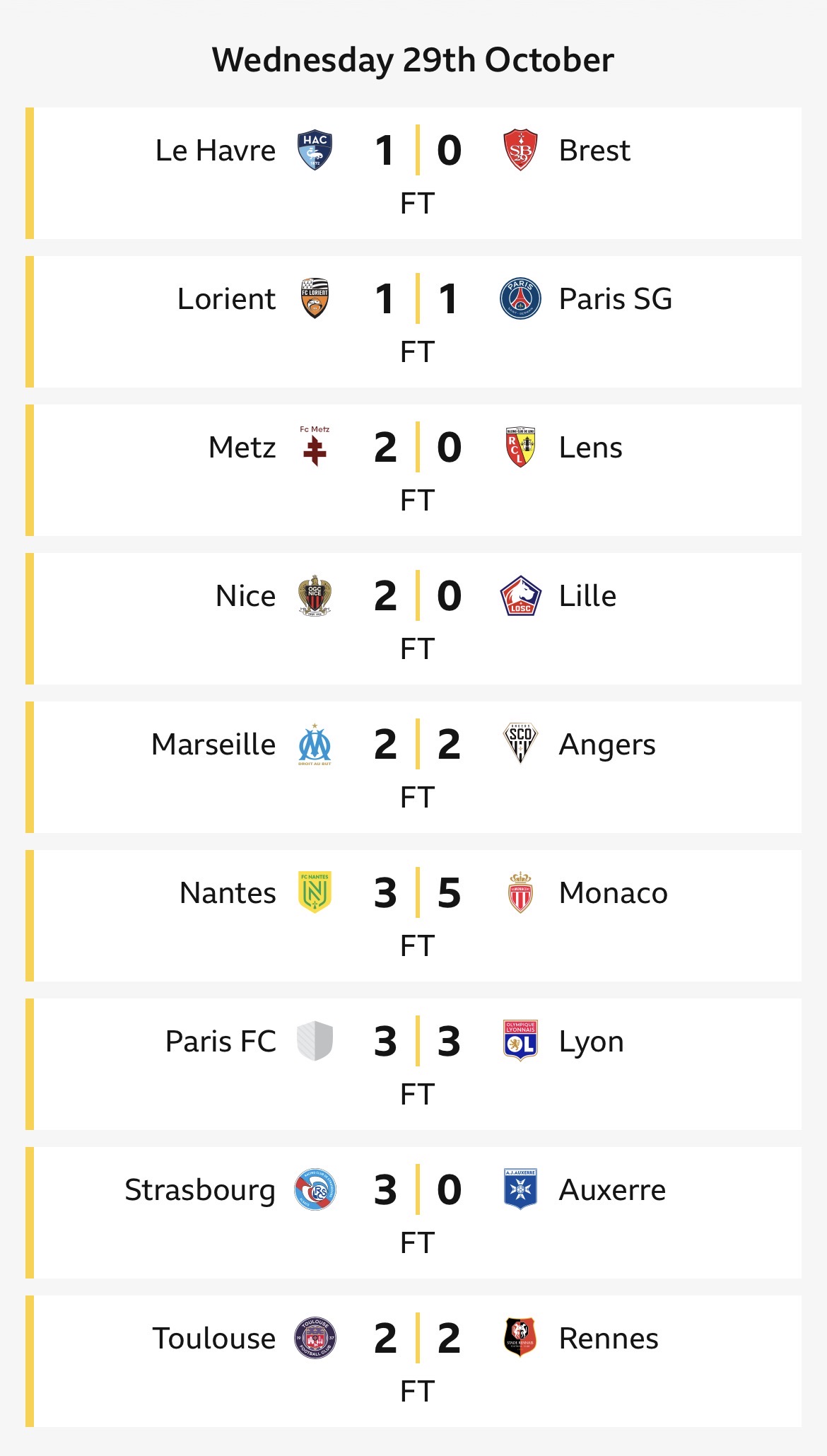Click the Paris FC placeholder shield
This screenshot has height=1456, width=827.
[315, 1041]
